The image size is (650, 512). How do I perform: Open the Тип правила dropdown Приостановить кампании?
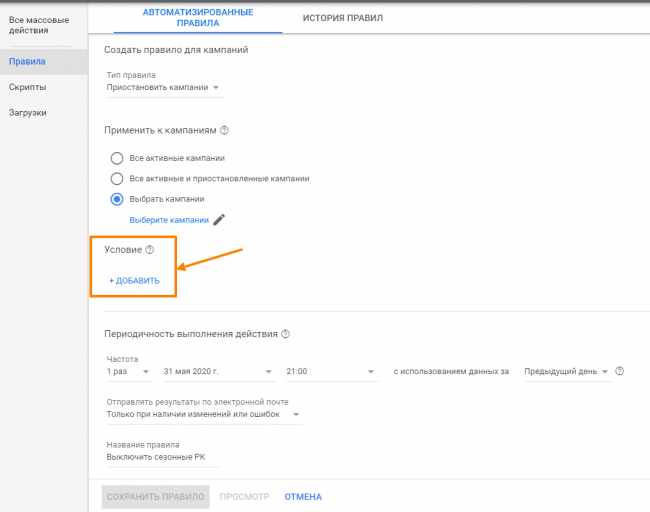click(163, 88)
